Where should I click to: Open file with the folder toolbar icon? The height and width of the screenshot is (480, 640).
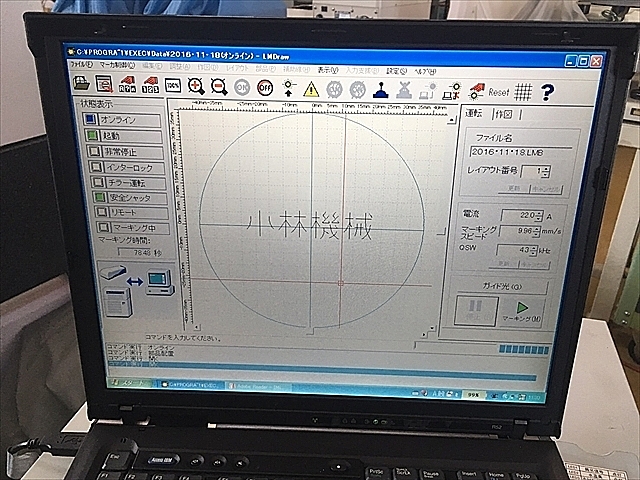click(81, 84)
